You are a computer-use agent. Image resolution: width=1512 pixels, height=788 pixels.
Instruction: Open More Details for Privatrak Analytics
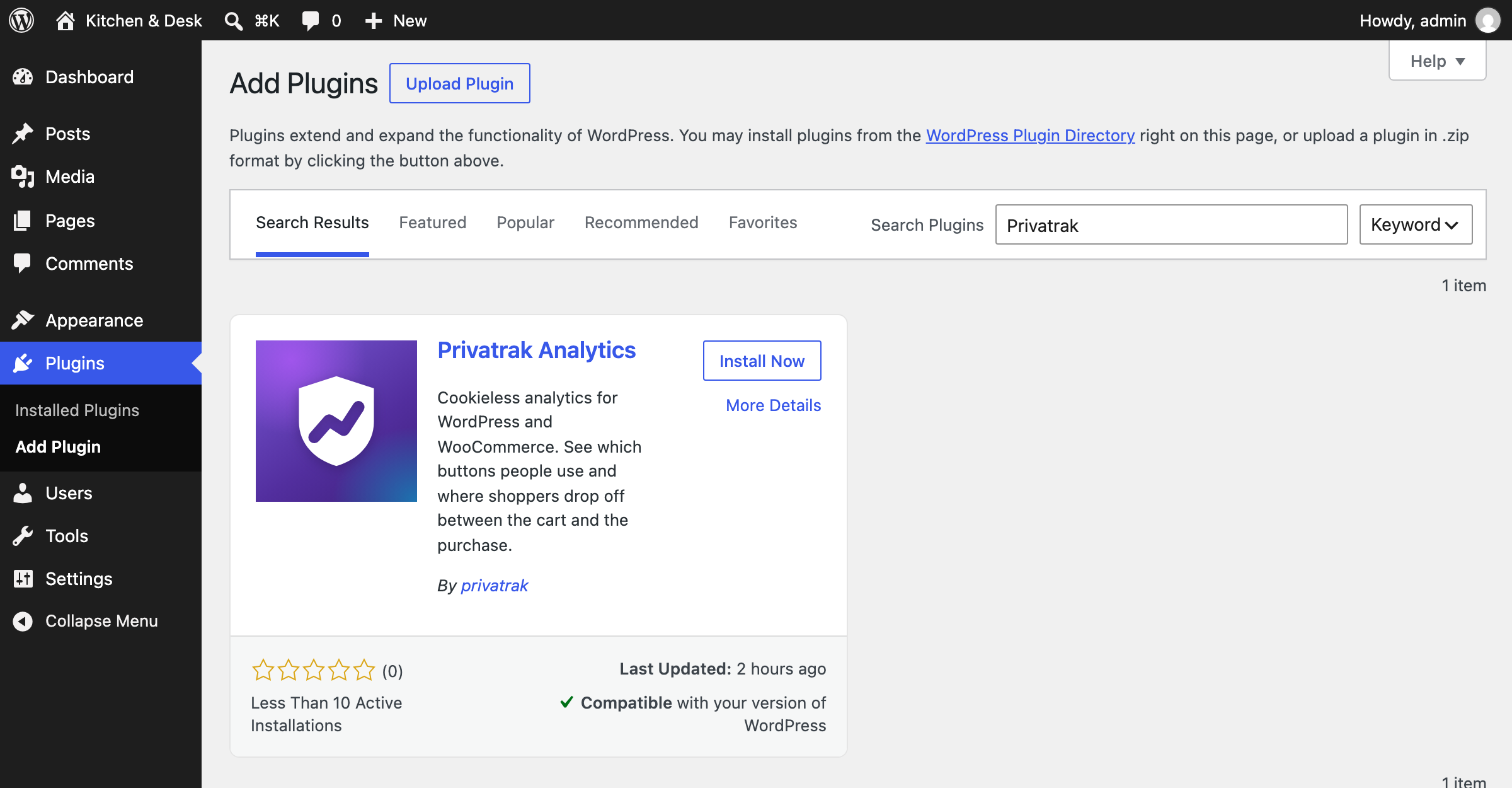pos(773,405)
